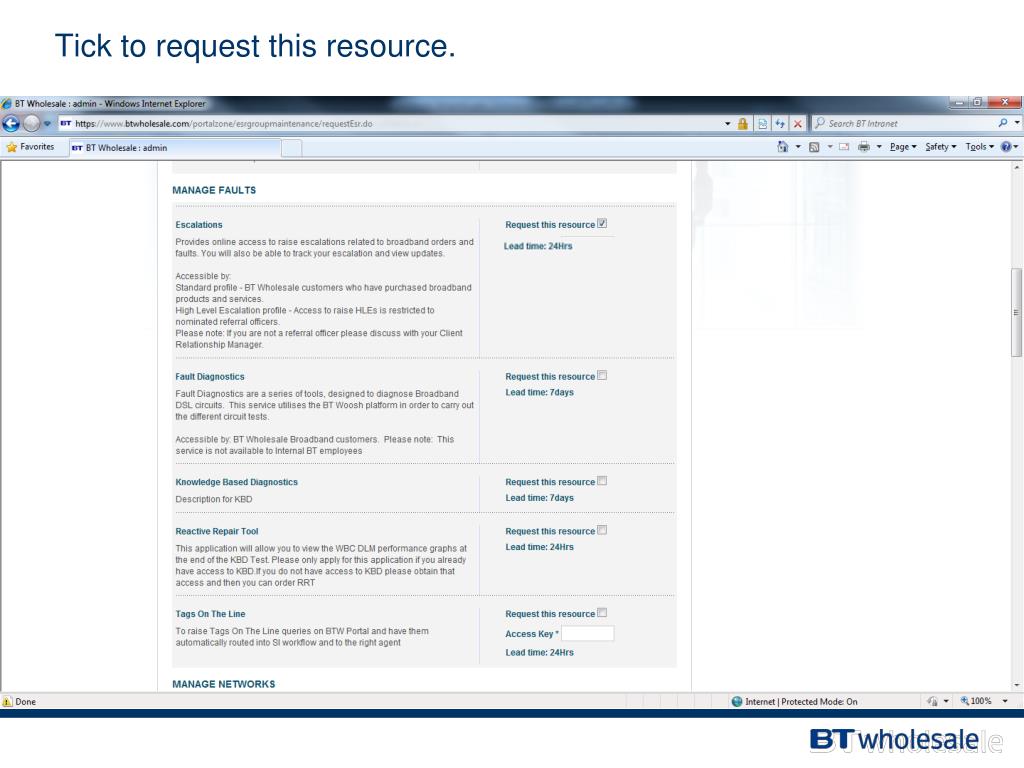
Task: Click the scrollbar down arrow
Action: [1017, 685]
